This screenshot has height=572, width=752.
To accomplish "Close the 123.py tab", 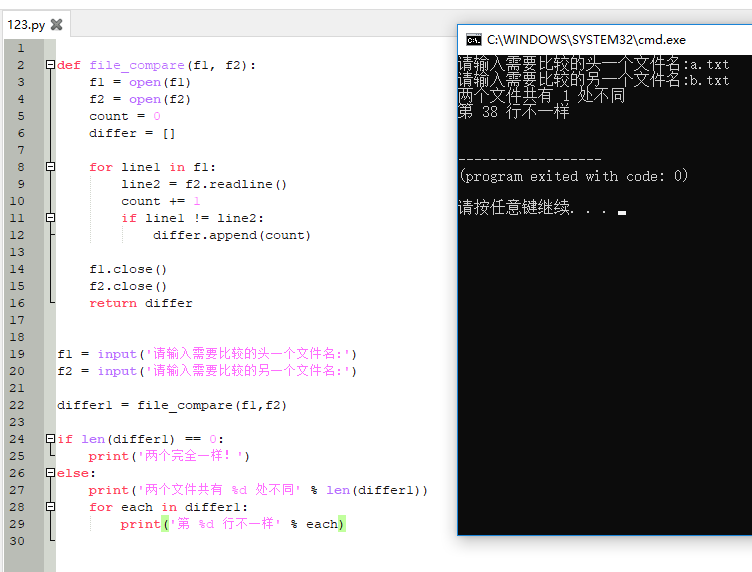I will tap(56, 25).
